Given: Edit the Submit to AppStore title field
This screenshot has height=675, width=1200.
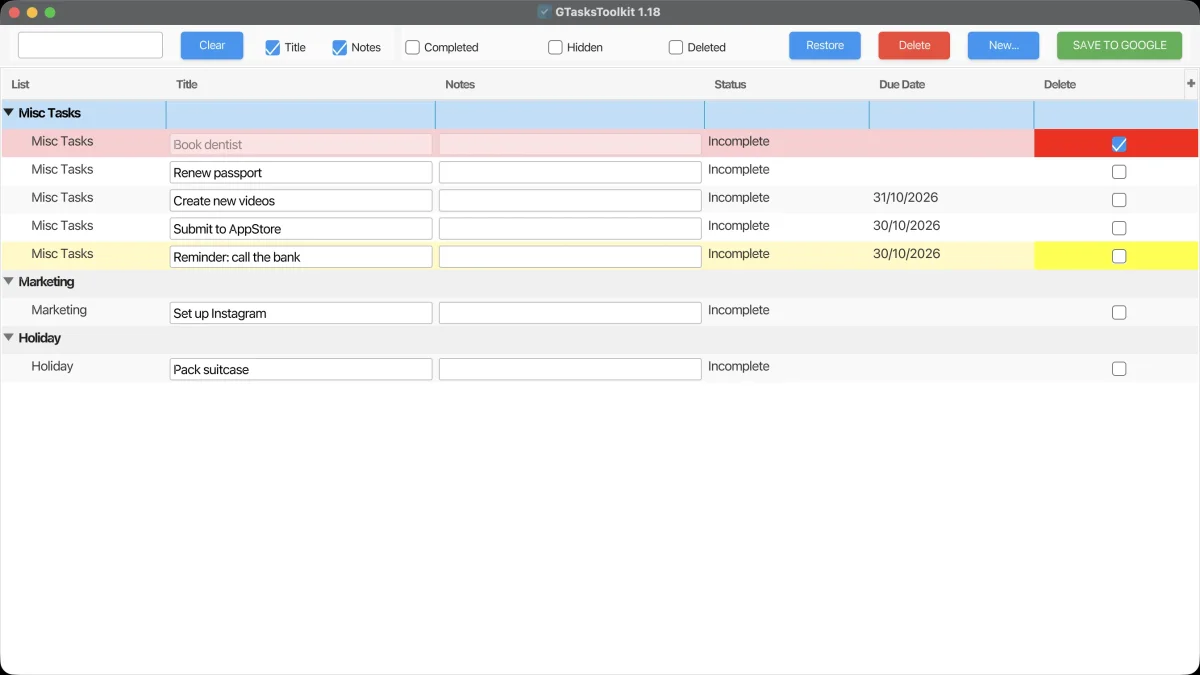Looking at the screenshot, I should click(x=301, y=228).
